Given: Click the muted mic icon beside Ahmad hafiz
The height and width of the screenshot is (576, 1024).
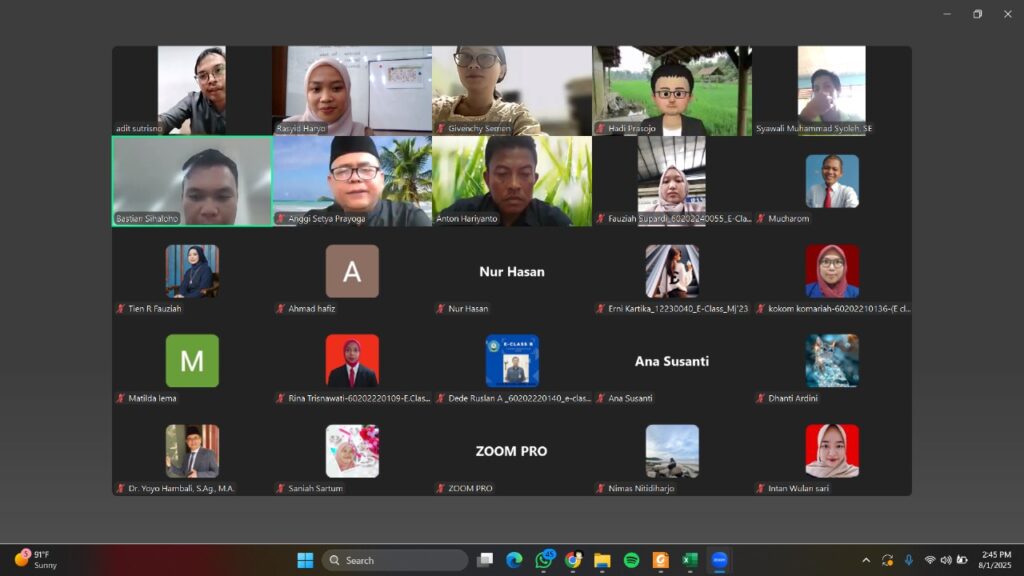Looking at the screenshot, I should click(281, 309).
